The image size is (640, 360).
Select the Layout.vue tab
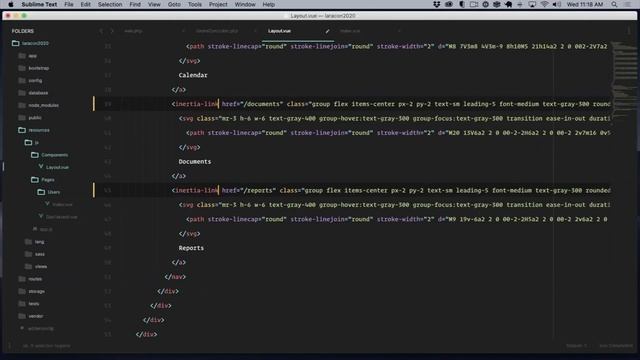279,31
